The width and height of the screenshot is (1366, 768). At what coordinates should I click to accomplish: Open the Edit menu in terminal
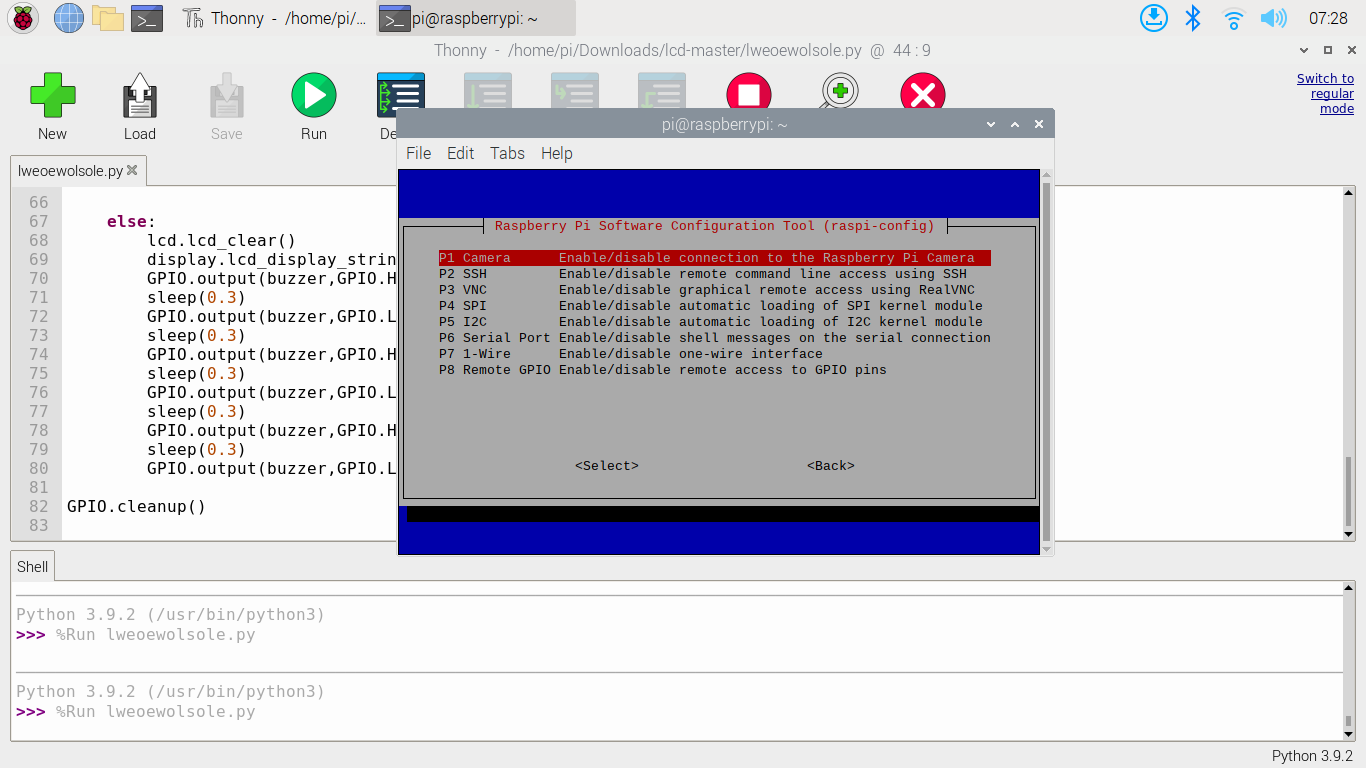point(460,153)
